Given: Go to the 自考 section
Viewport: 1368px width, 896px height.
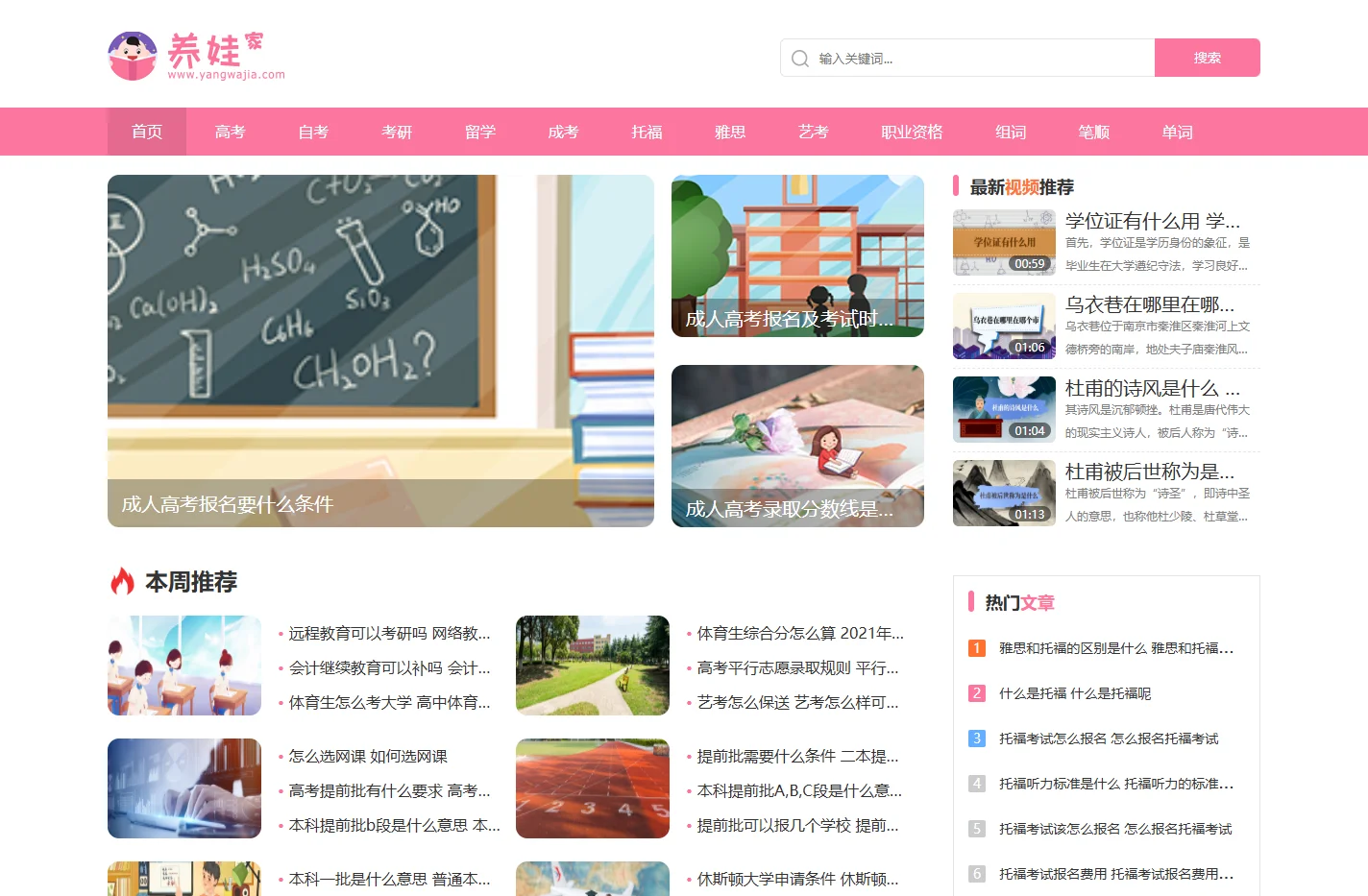Looking at the screenshot, I should tap(313, 132).
